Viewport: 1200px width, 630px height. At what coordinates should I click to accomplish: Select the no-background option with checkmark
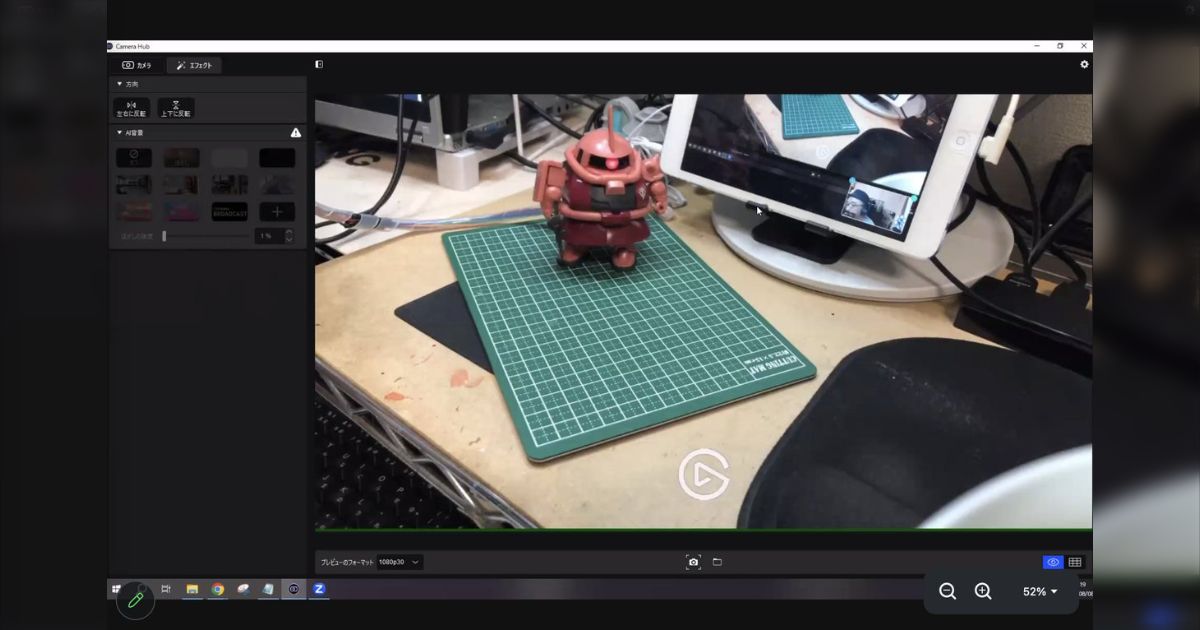coord(134,158)
